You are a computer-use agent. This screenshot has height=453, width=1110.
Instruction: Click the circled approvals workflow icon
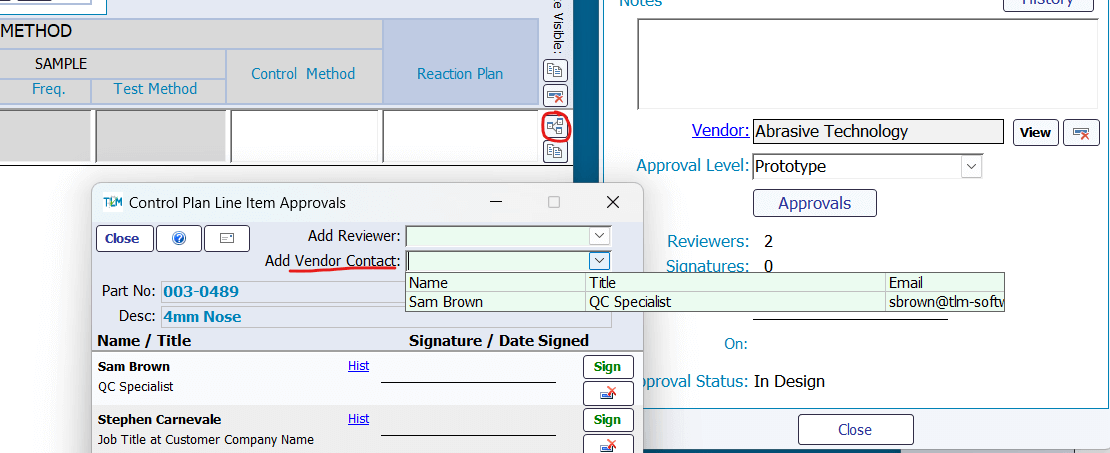click(555, 126)
